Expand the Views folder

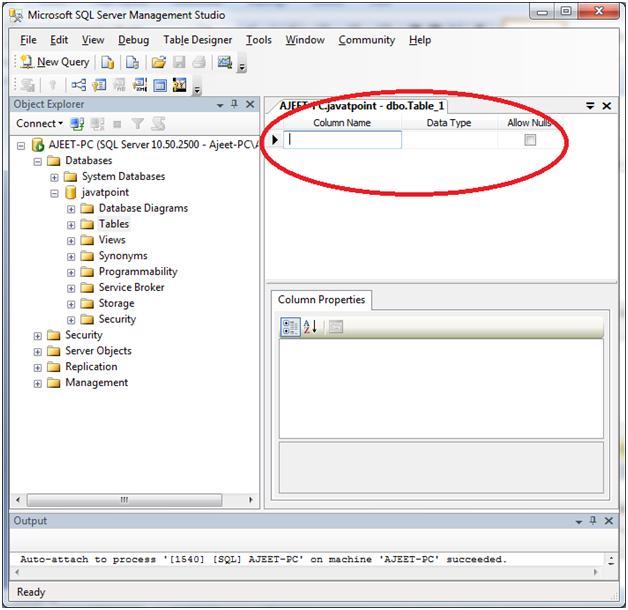(x=71, y=241)
